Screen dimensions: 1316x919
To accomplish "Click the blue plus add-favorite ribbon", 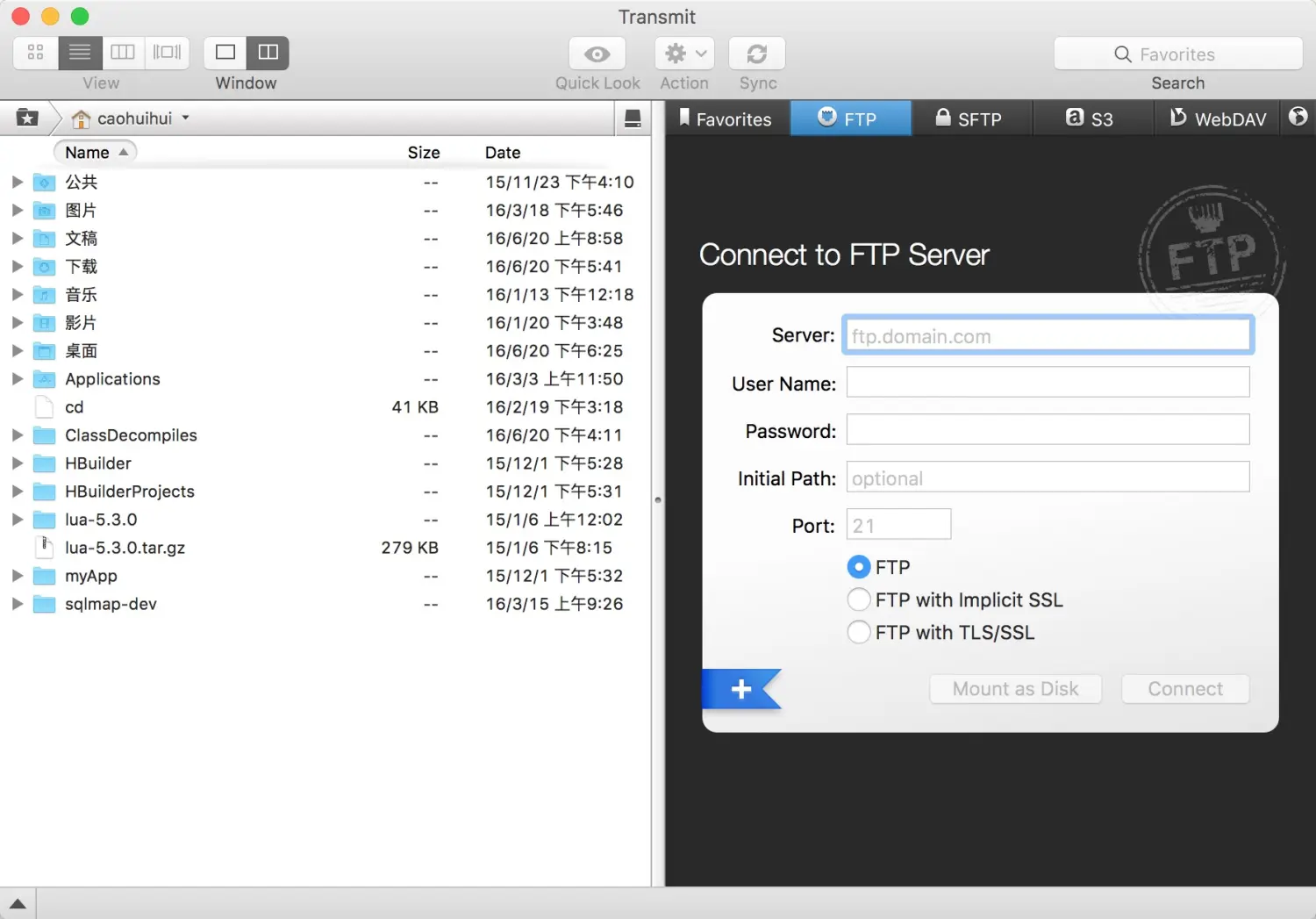I will [741, 689].
